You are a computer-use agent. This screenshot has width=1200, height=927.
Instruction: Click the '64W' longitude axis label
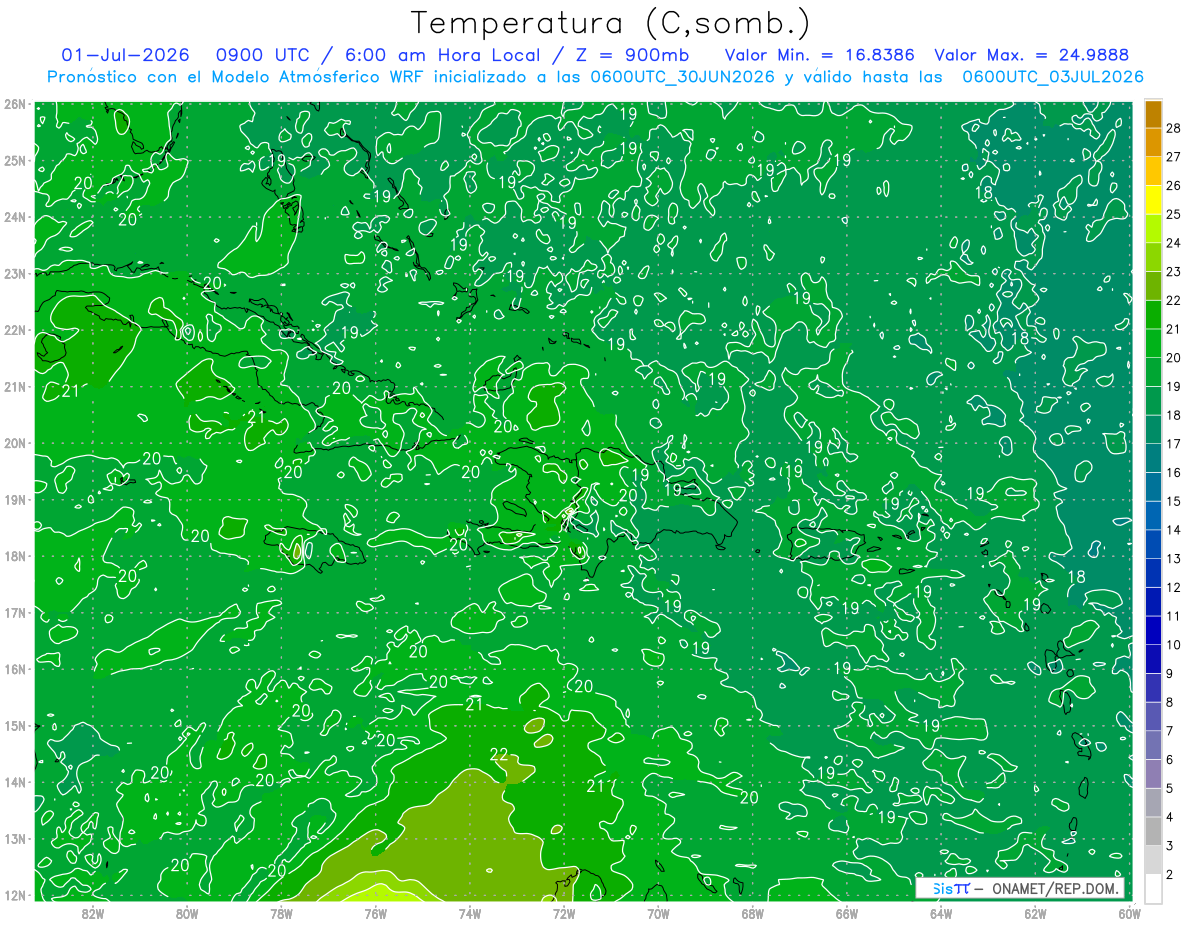click(x=941, y=913)
